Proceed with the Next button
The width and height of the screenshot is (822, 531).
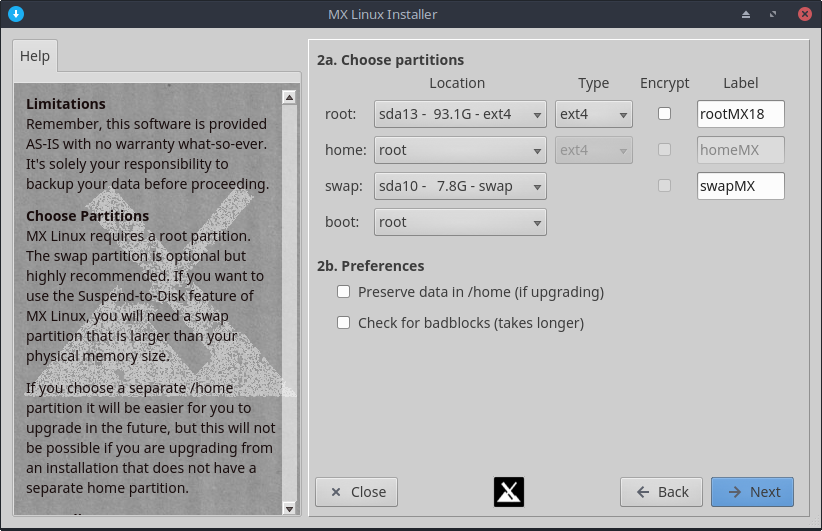click(752, 492)
